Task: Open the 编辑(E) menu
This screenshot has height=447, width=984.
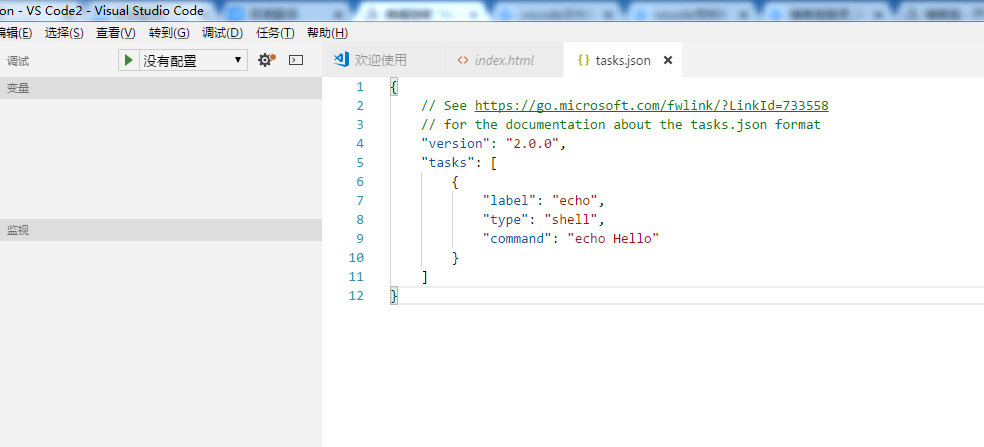Action: pos(16,33)
